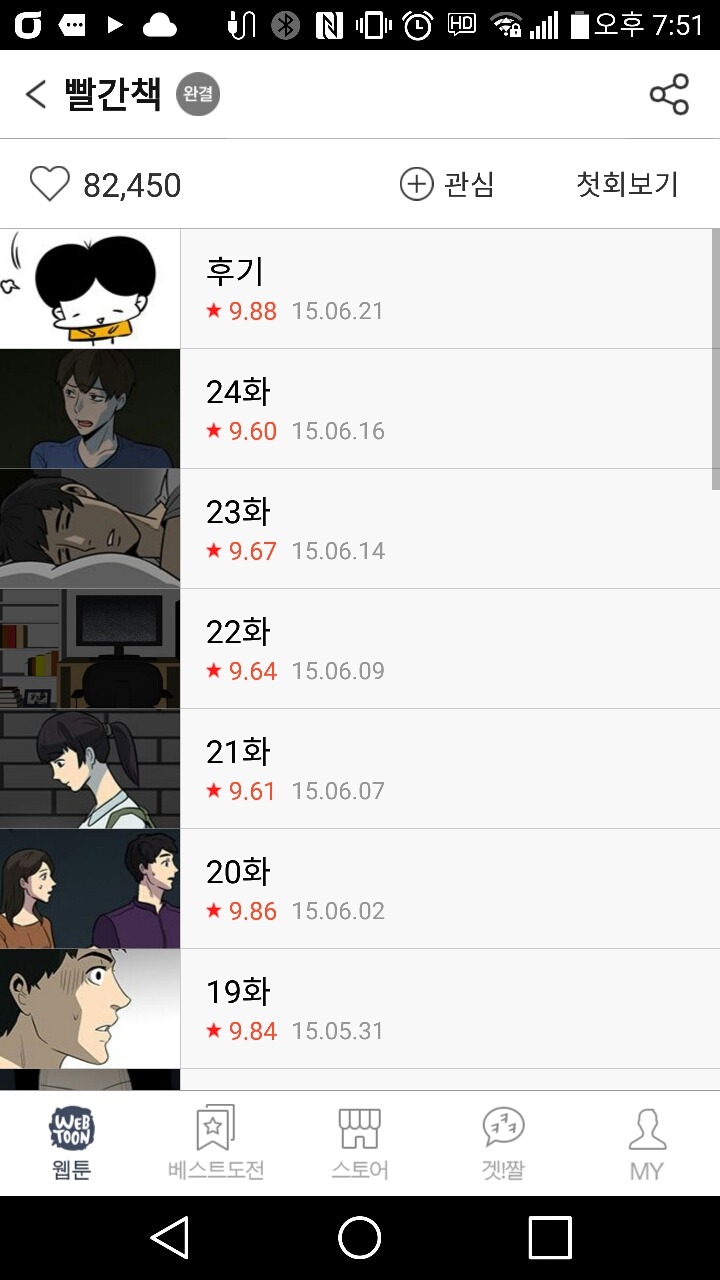
Task: Open 첫회보기 to view the first episode
Action: tap(627, 184)
